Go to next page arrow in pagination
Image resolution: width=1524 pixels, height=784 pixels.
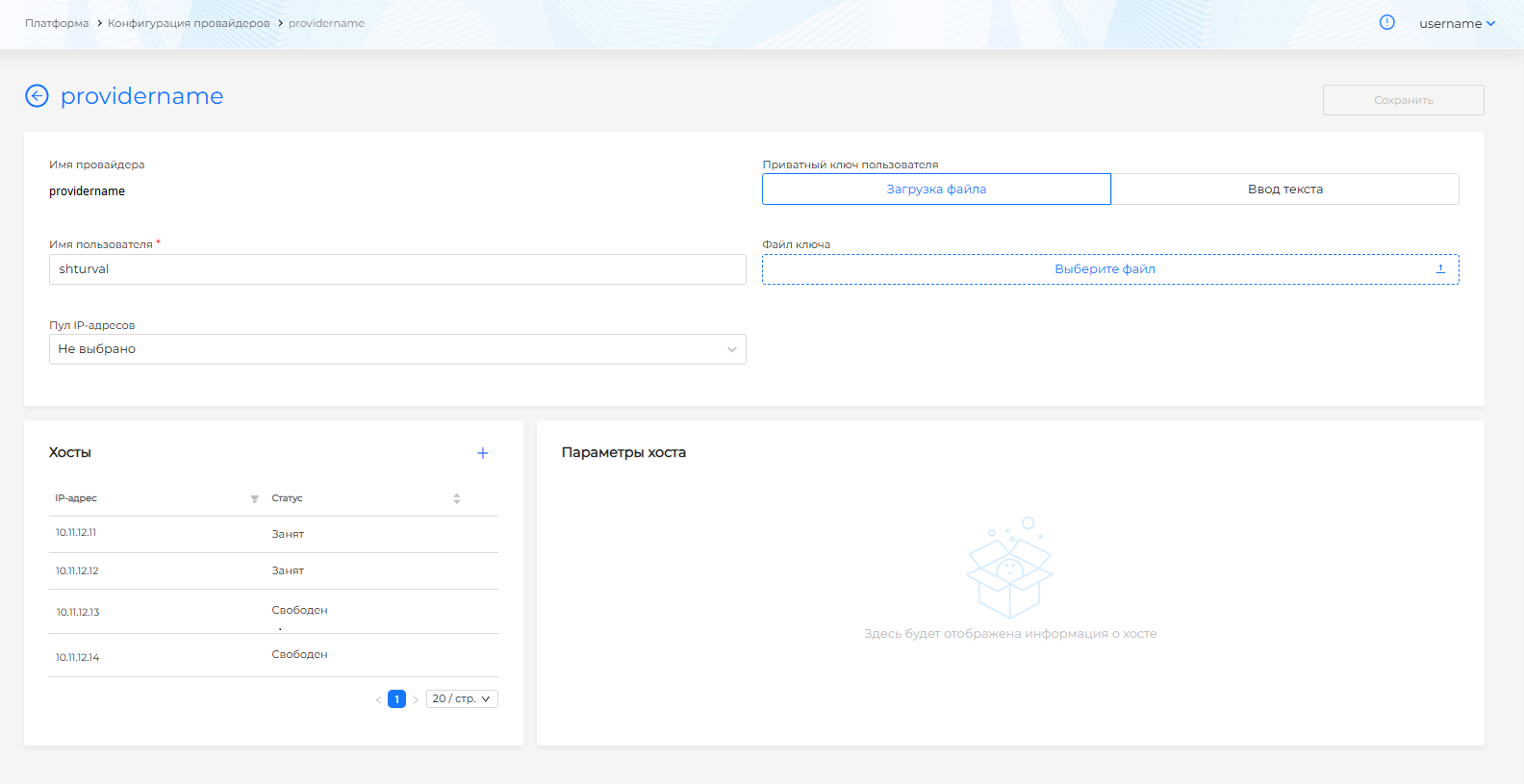pos(416,699)
